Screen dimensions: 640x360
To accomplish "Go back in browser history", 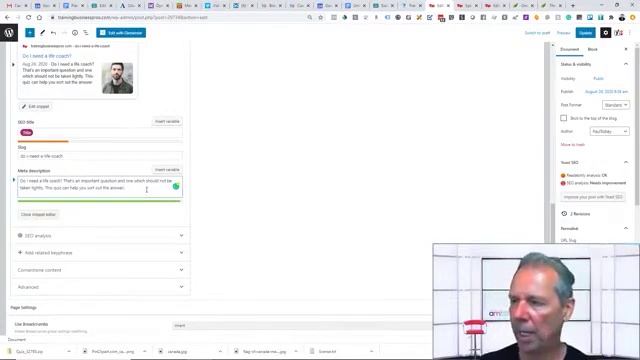I will [7, 18].
